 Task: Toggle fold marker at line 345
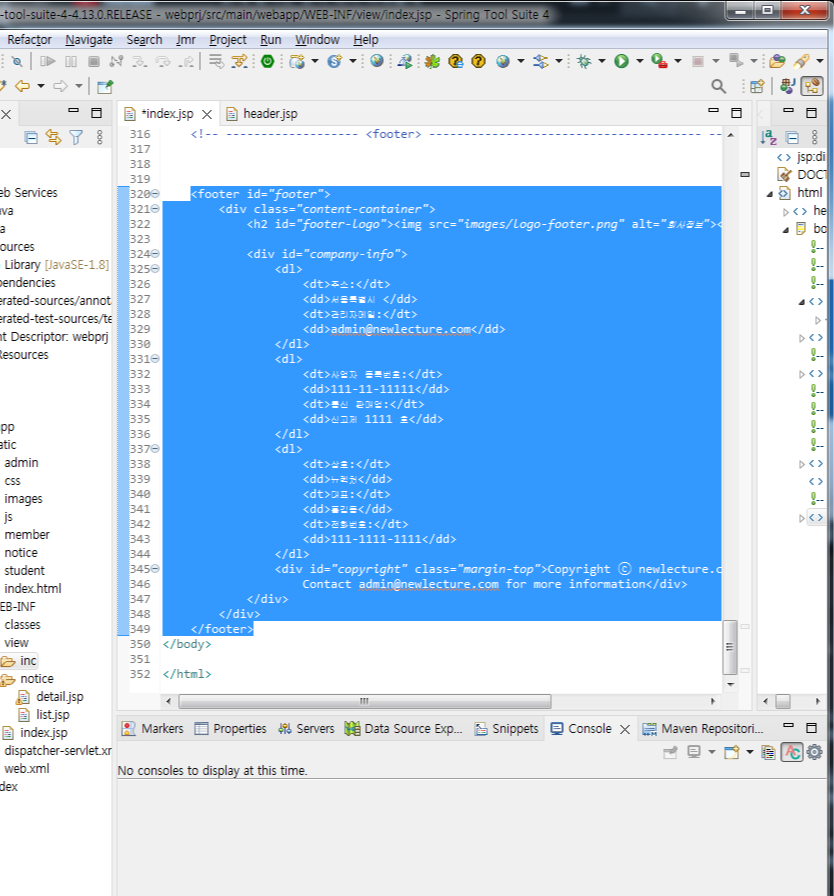(x=155, y=569)
